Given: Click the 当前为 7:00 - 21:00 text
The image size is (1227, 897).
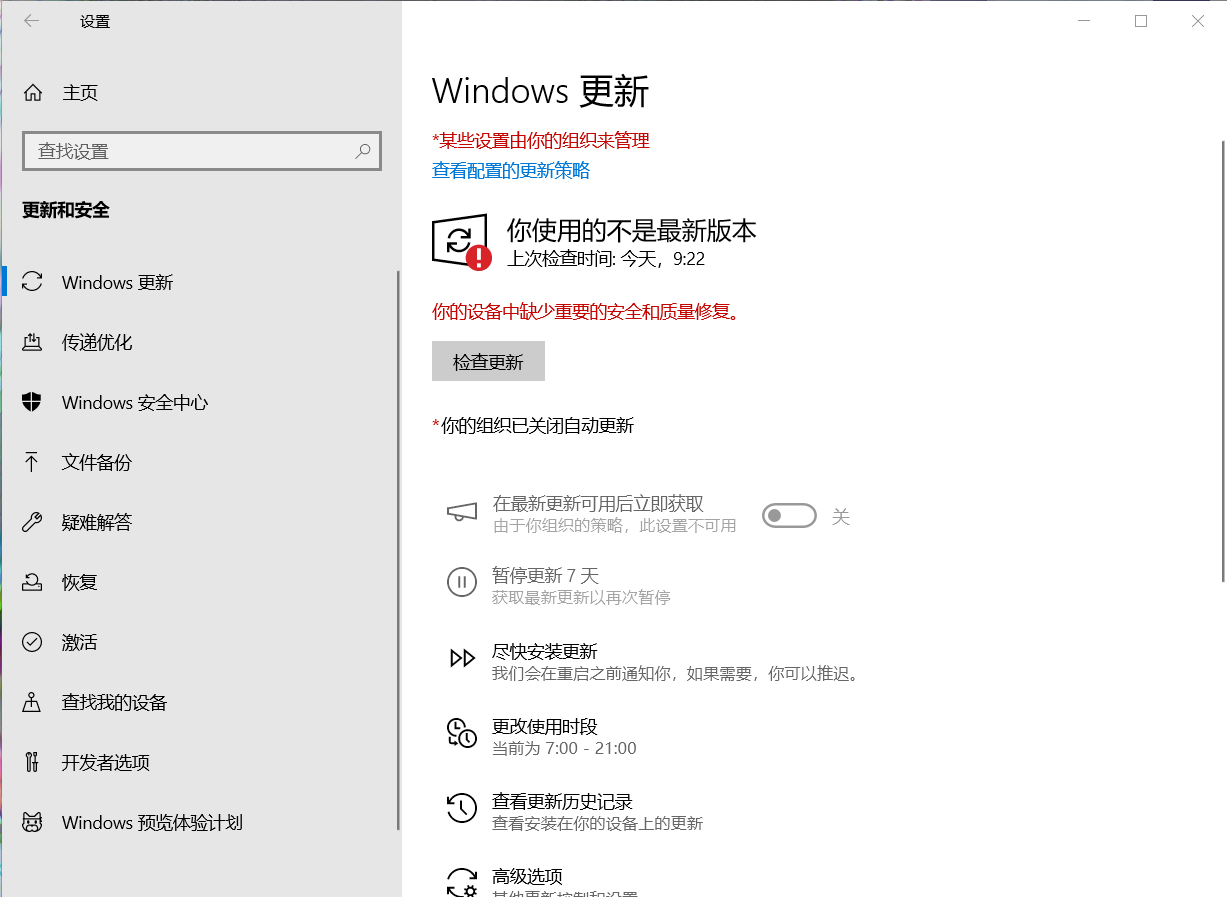Looking at the screenshot, I should (564, 748).
